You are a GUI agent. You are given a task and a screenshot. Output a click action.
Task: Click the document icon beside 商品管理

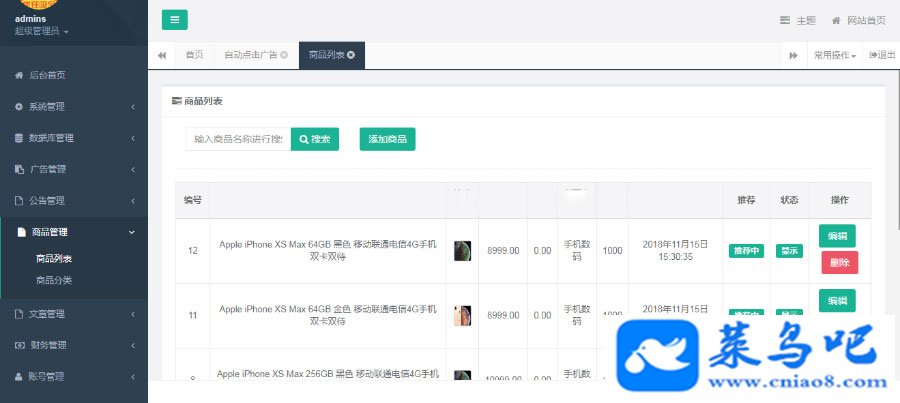pos(21,232)
